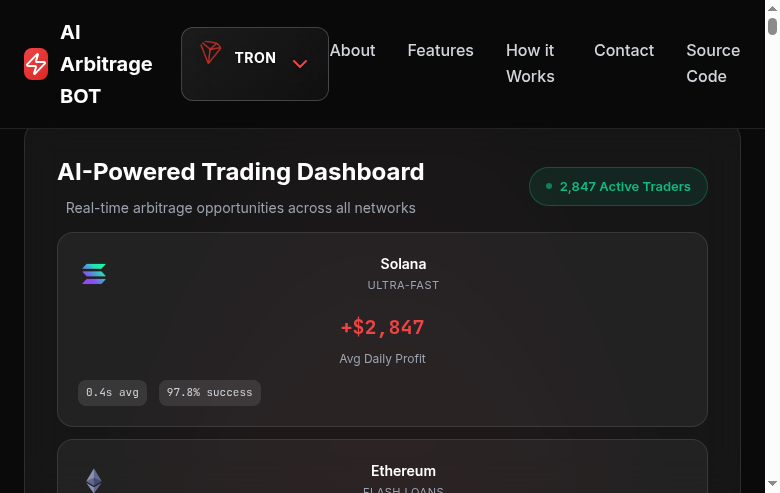
Task: Select the 97.8% success tag
Action: [209, 393]
